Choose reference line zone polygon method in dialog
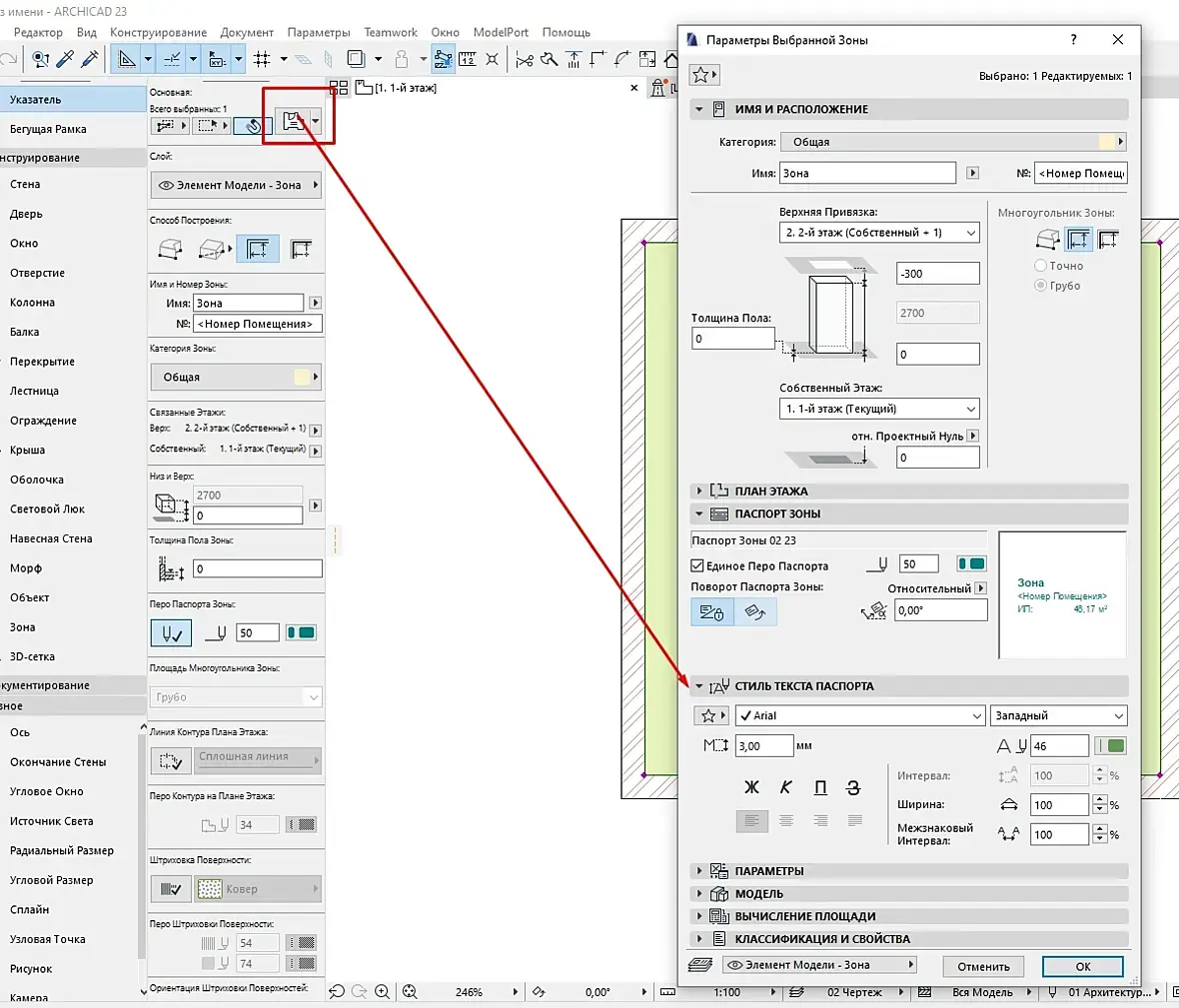Screen dimensions: 1179x1008 tap(1108, 240)
